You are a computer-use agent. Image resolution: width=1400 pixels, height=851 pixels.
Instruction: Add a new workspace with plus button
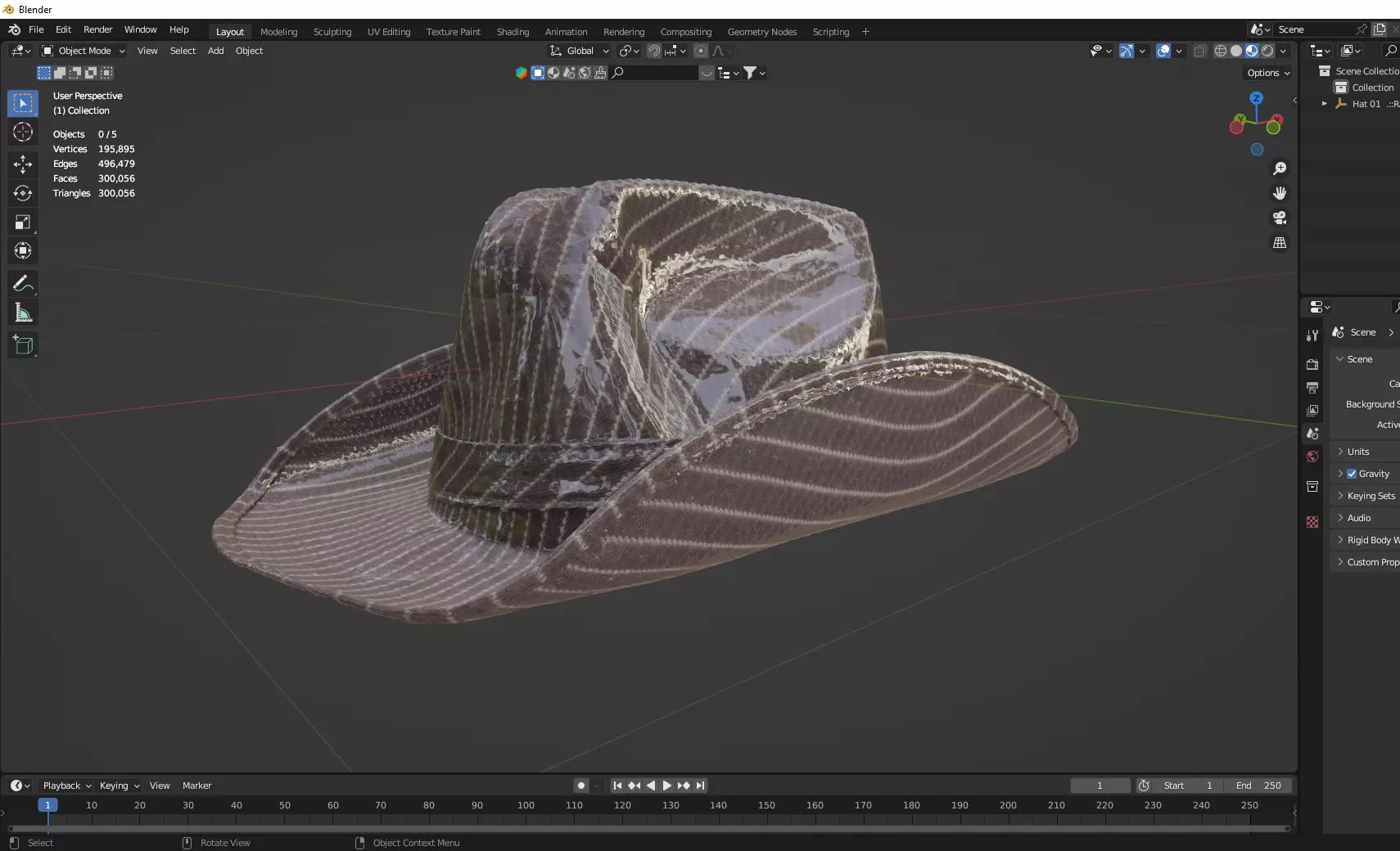coord(865,32)
